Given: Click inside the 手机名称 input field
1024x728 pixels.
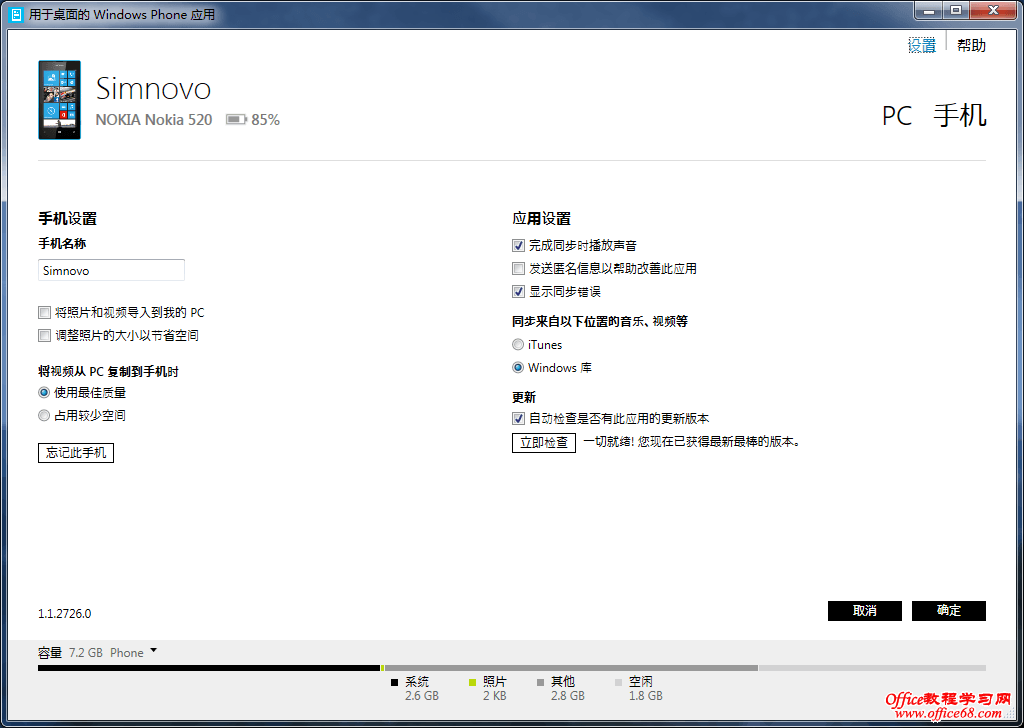Looking at the screenshot, I should [110, 270].
